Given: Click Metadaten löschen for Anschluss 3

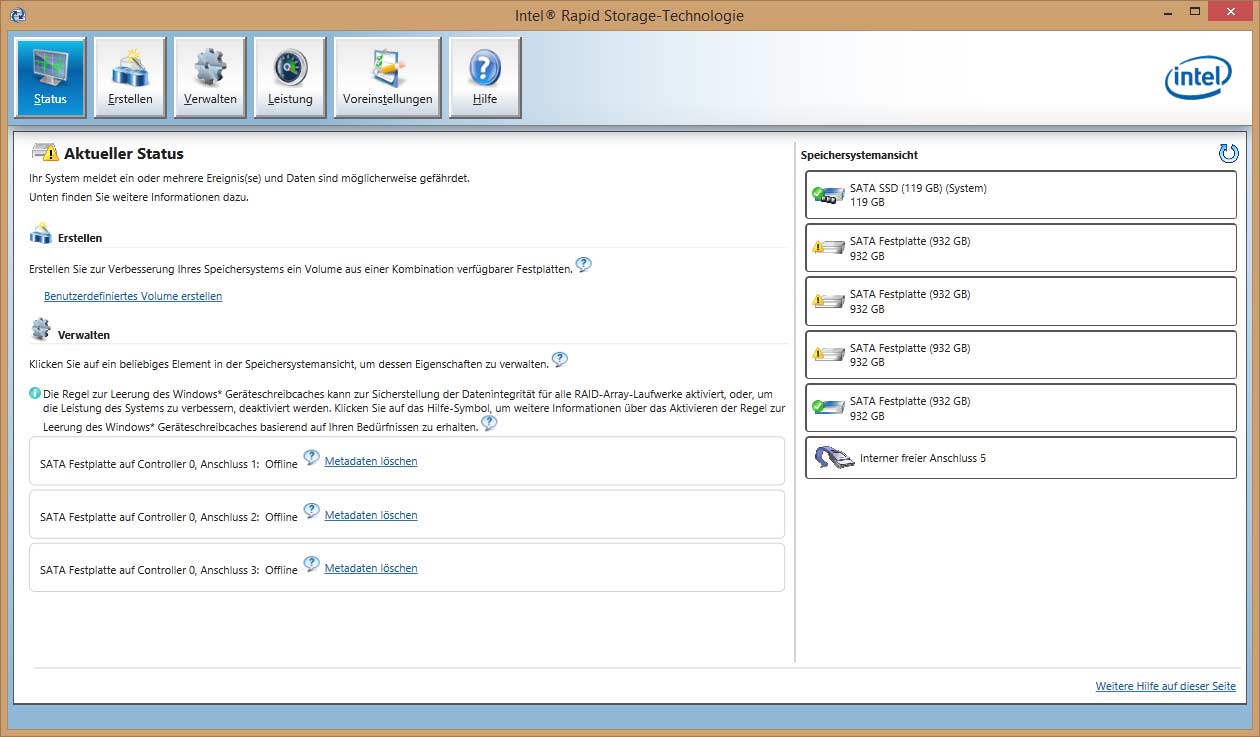Looking at the screenshot, I should point(371,568).
